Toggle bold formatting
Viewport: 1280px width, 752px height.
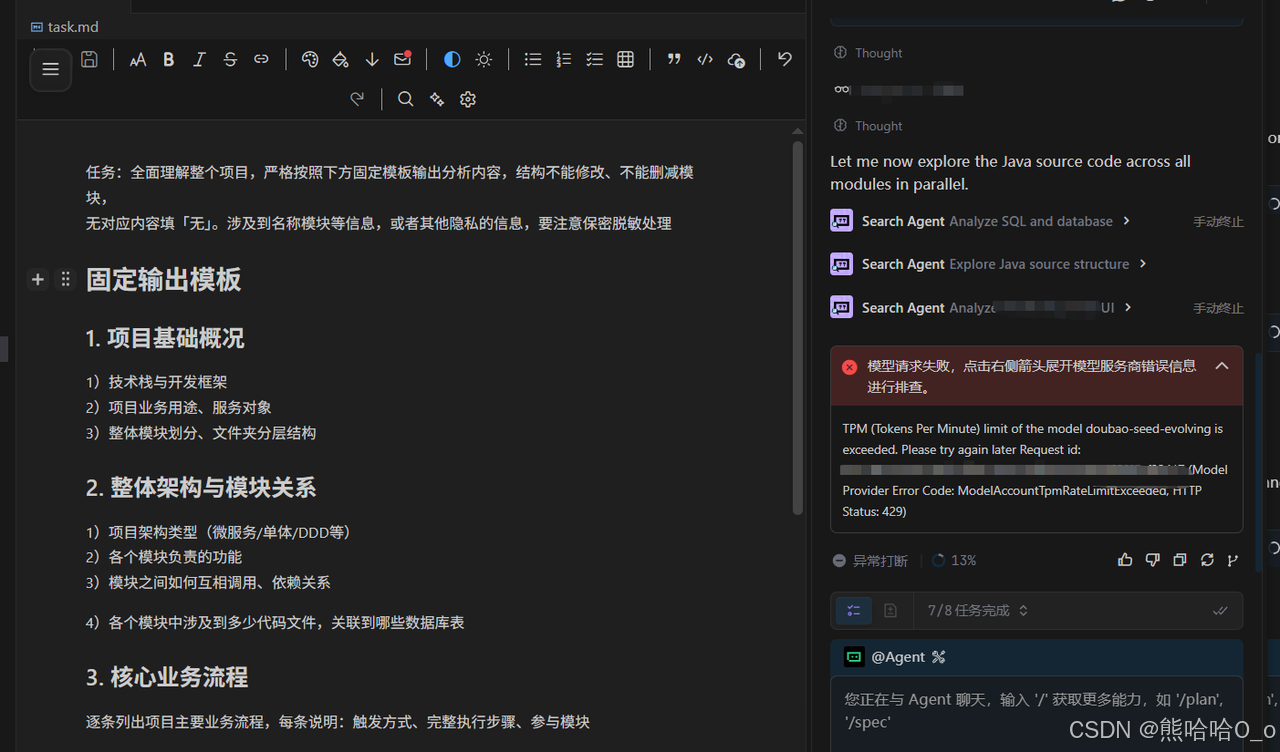[x=169, y=60]
